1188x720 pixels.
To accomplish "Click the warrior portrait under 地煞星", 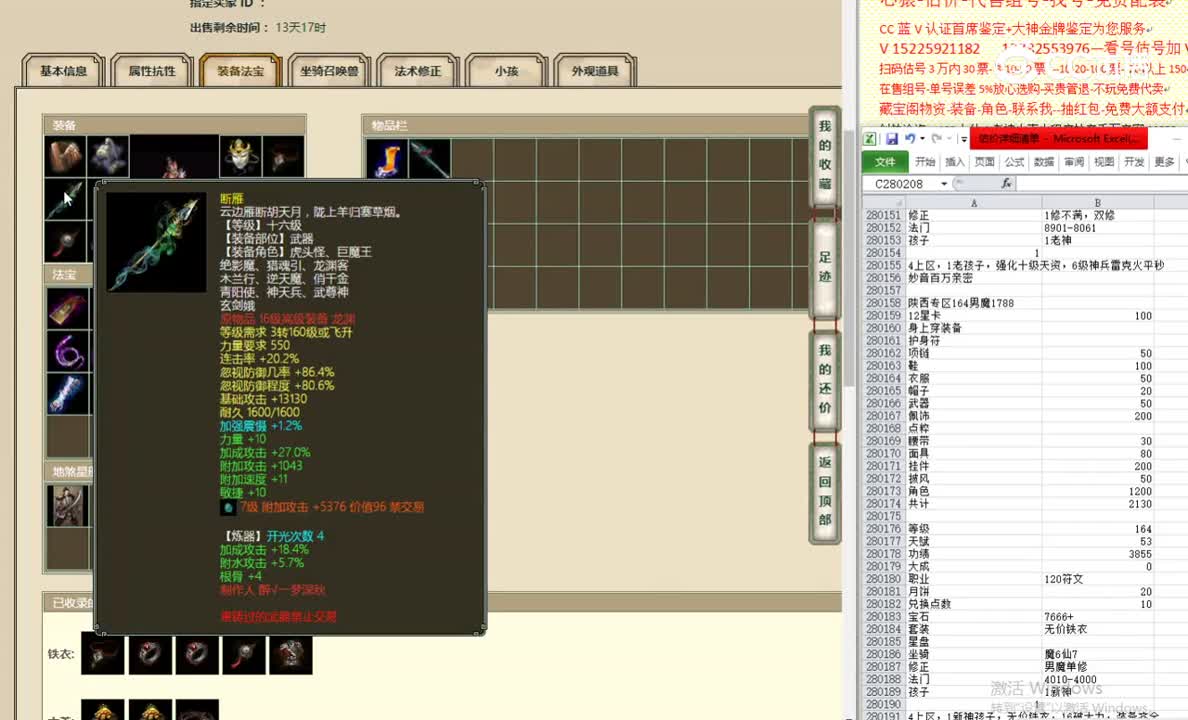I will coord(67,506).
